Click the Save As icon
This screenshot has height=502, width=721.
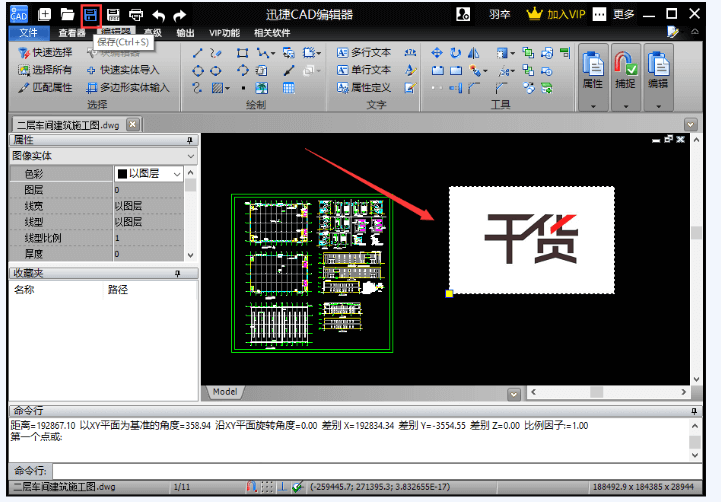click(x=113, y=15)
